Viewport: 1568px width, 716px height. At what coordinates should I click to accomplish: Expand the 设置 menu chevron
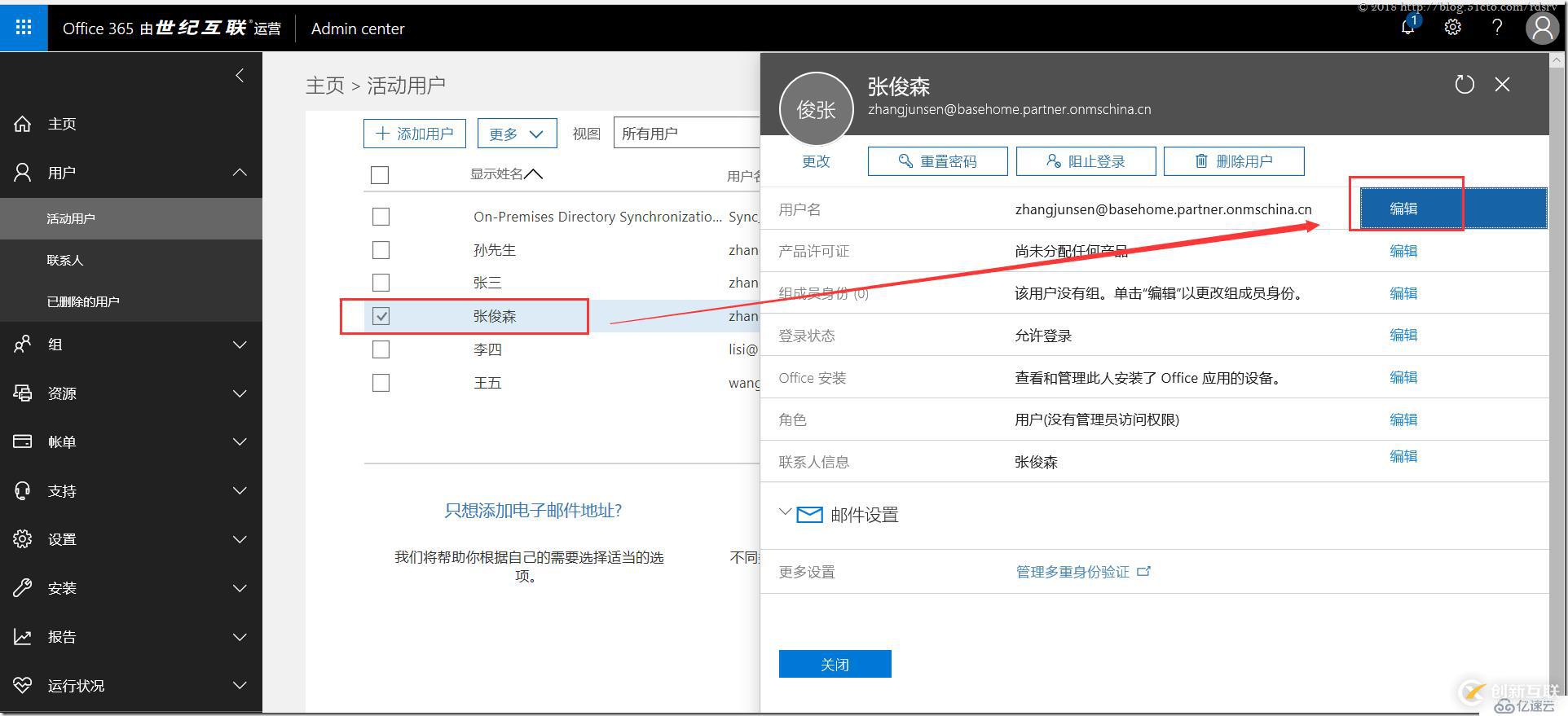(x=240, y=539)
